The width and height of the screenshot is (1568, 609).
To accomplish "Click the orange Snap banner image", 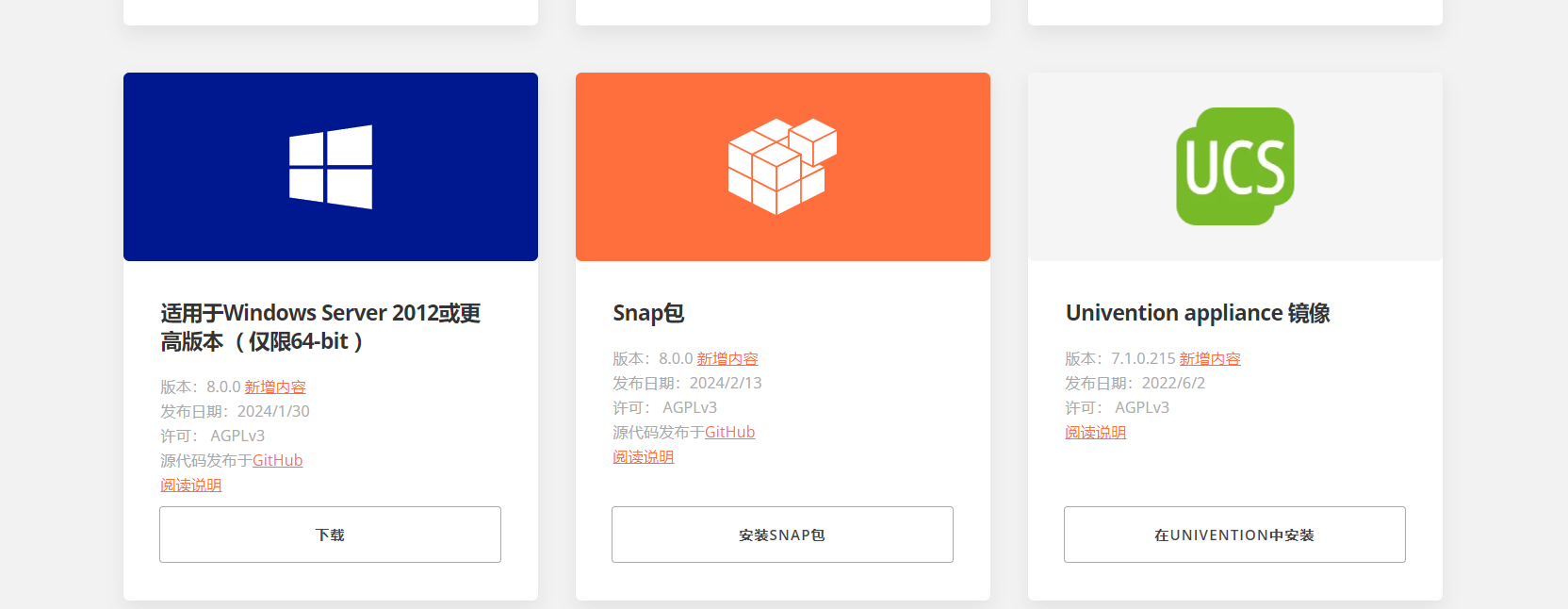I will (x=783, y=167).
